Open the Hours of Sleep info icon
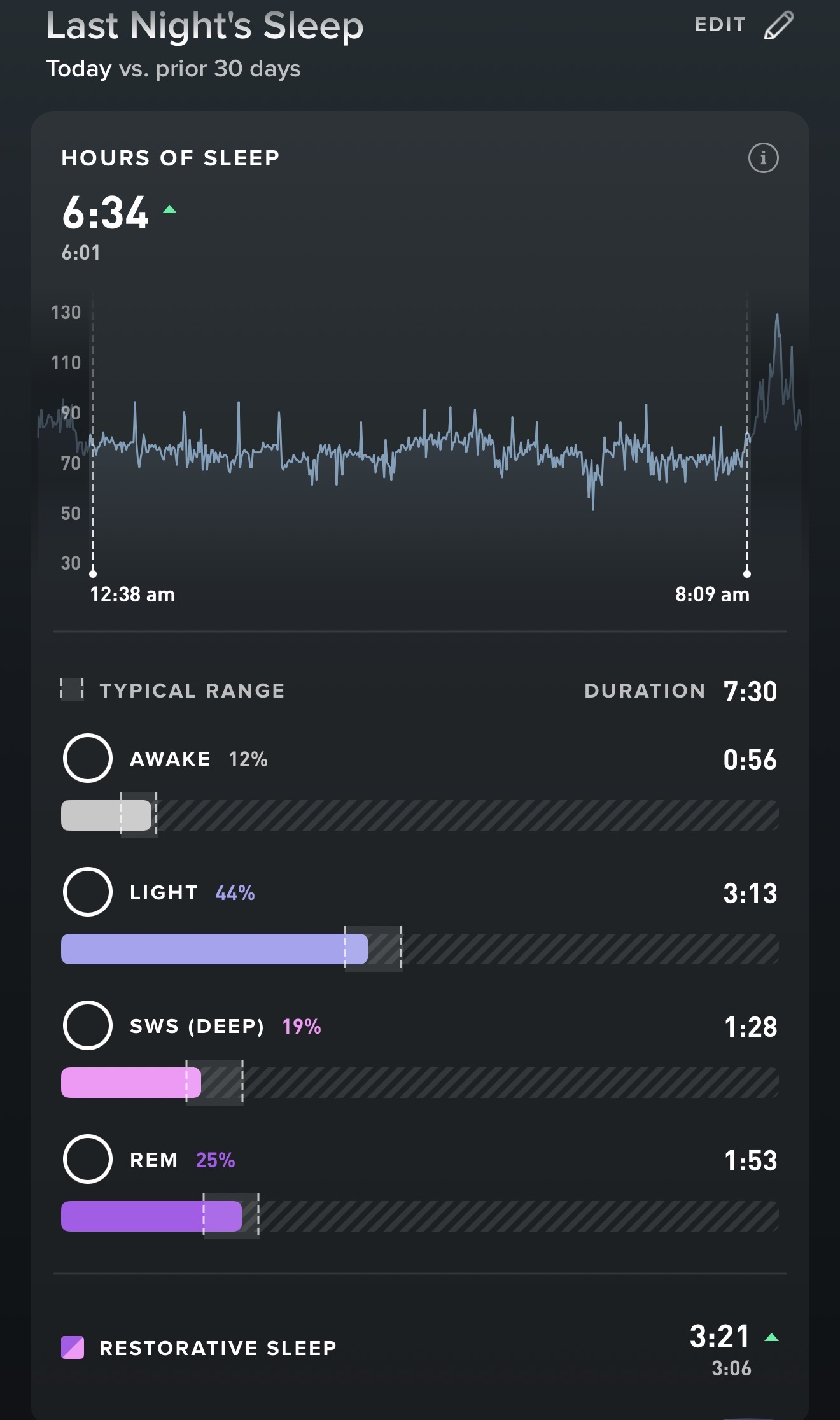This screenshot has width=840, height=1420. 763,158
